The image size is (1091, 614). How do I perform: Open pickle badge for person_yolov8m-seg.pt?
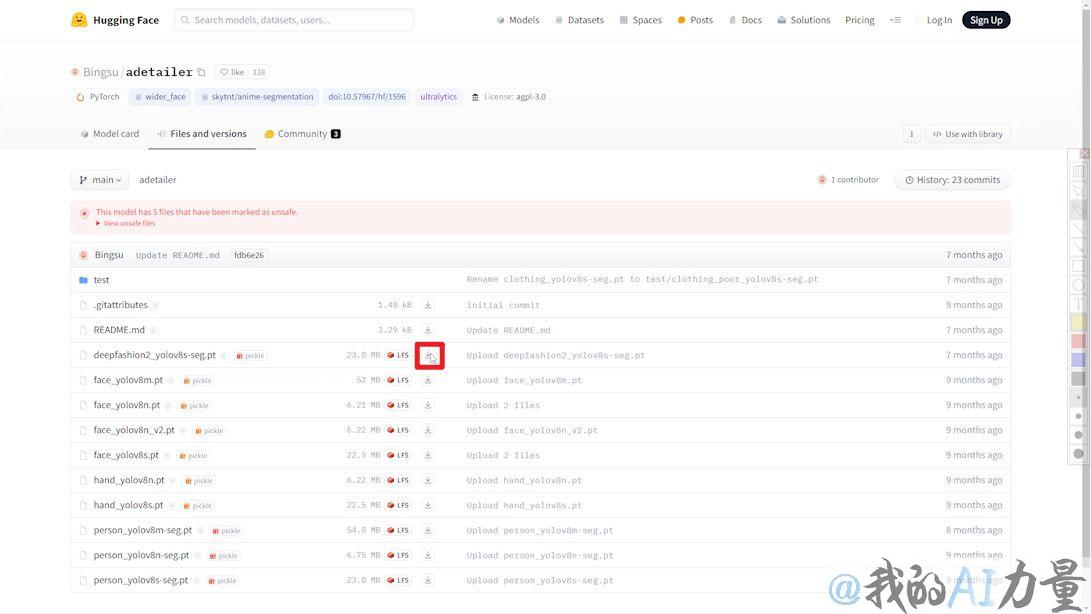click(226, 530)
